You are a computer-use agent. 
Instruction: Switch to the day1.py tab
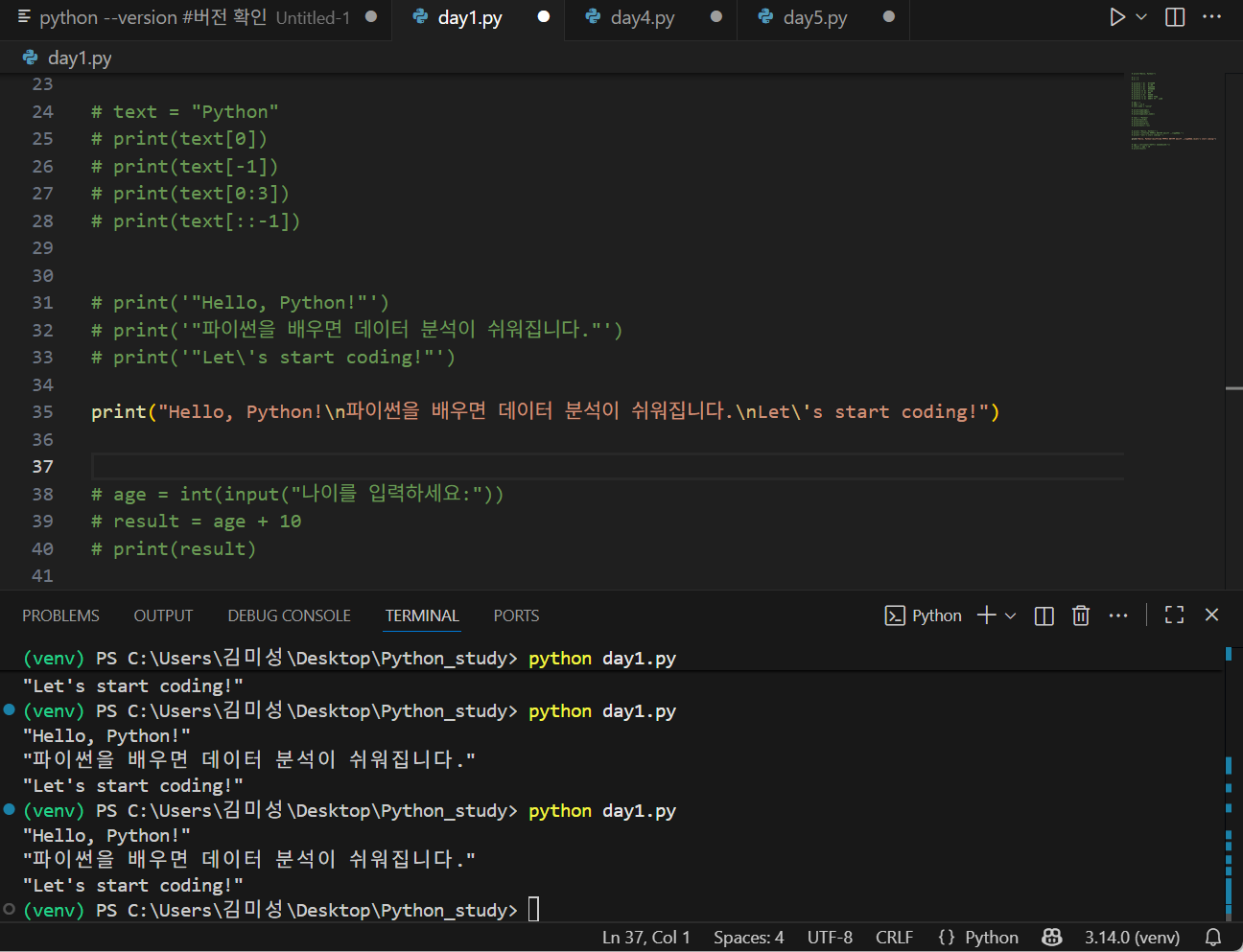[470, 17]
